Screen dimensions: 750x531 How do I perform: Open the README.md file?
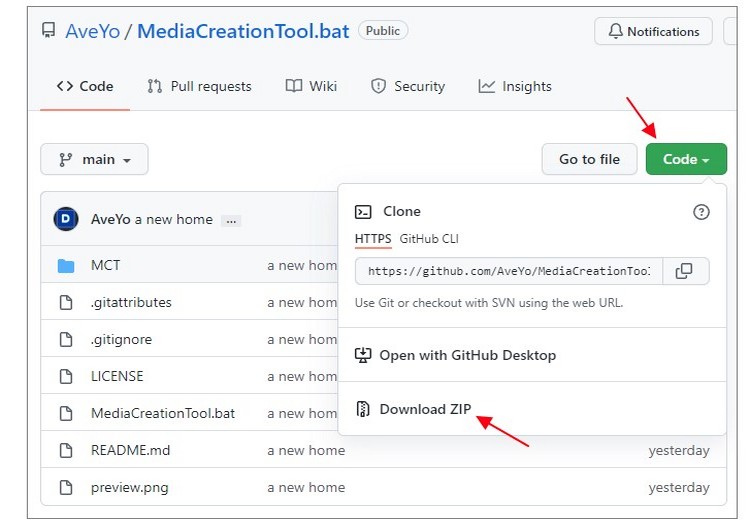tap(130, 450)
